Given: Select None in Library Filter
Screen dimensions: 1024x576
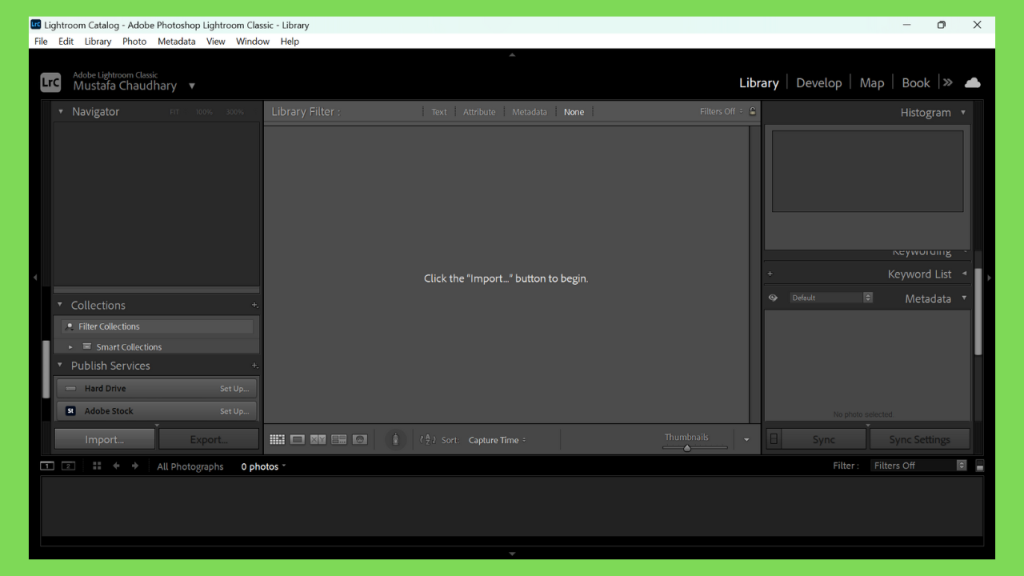Looking at the screenshot, I should [x=574, y=112].
